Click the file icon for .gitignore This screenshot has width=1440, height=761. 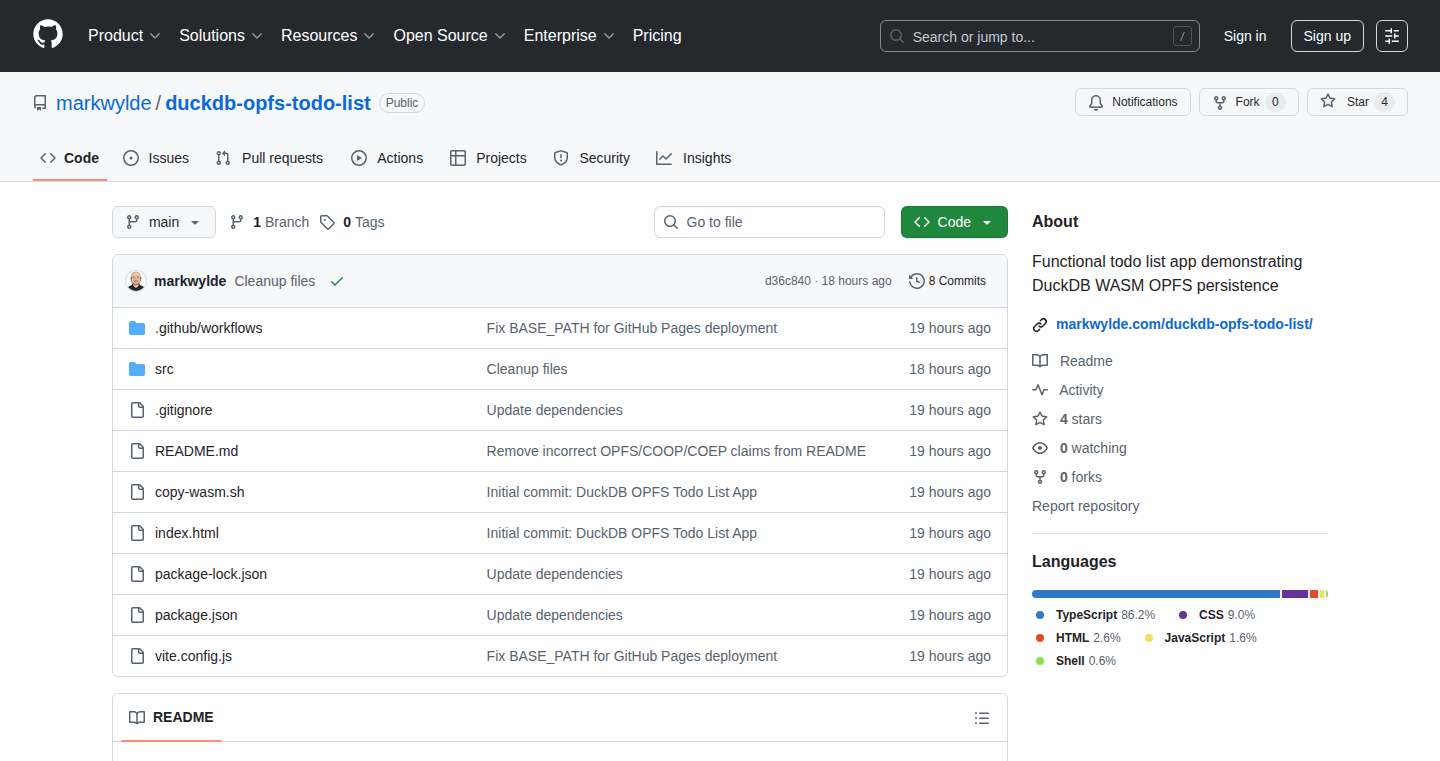tap(137, 410)
